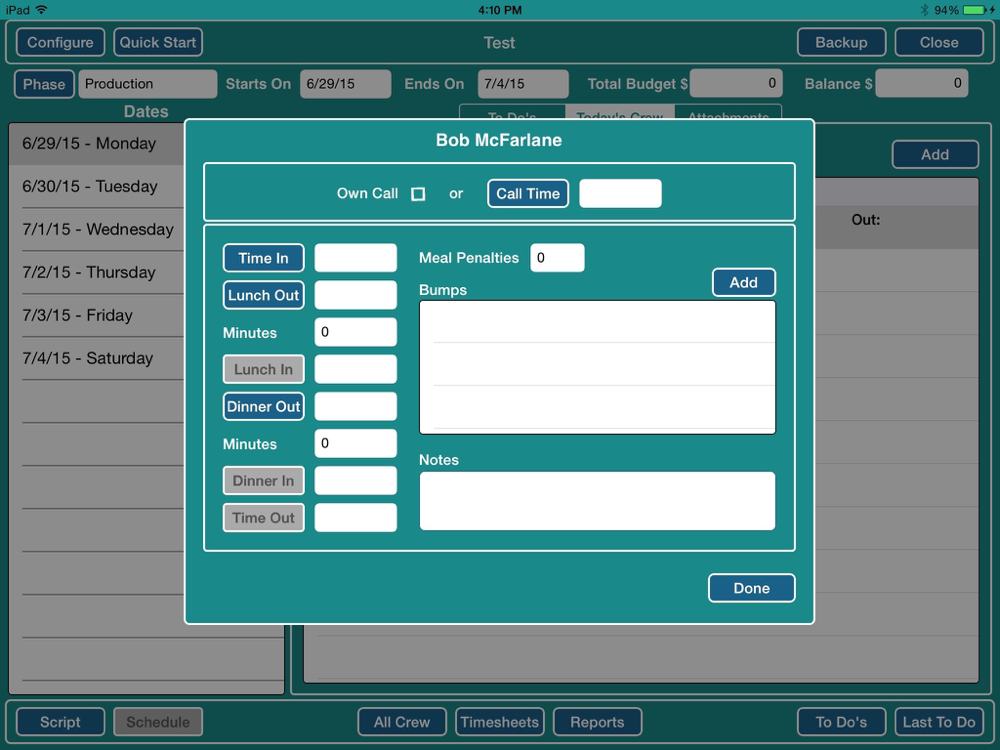Choose 7/3/15 - Friday date row
The height and width of the screenshot is (750, 1000).
pyautogui.click(x=78, y=316)
